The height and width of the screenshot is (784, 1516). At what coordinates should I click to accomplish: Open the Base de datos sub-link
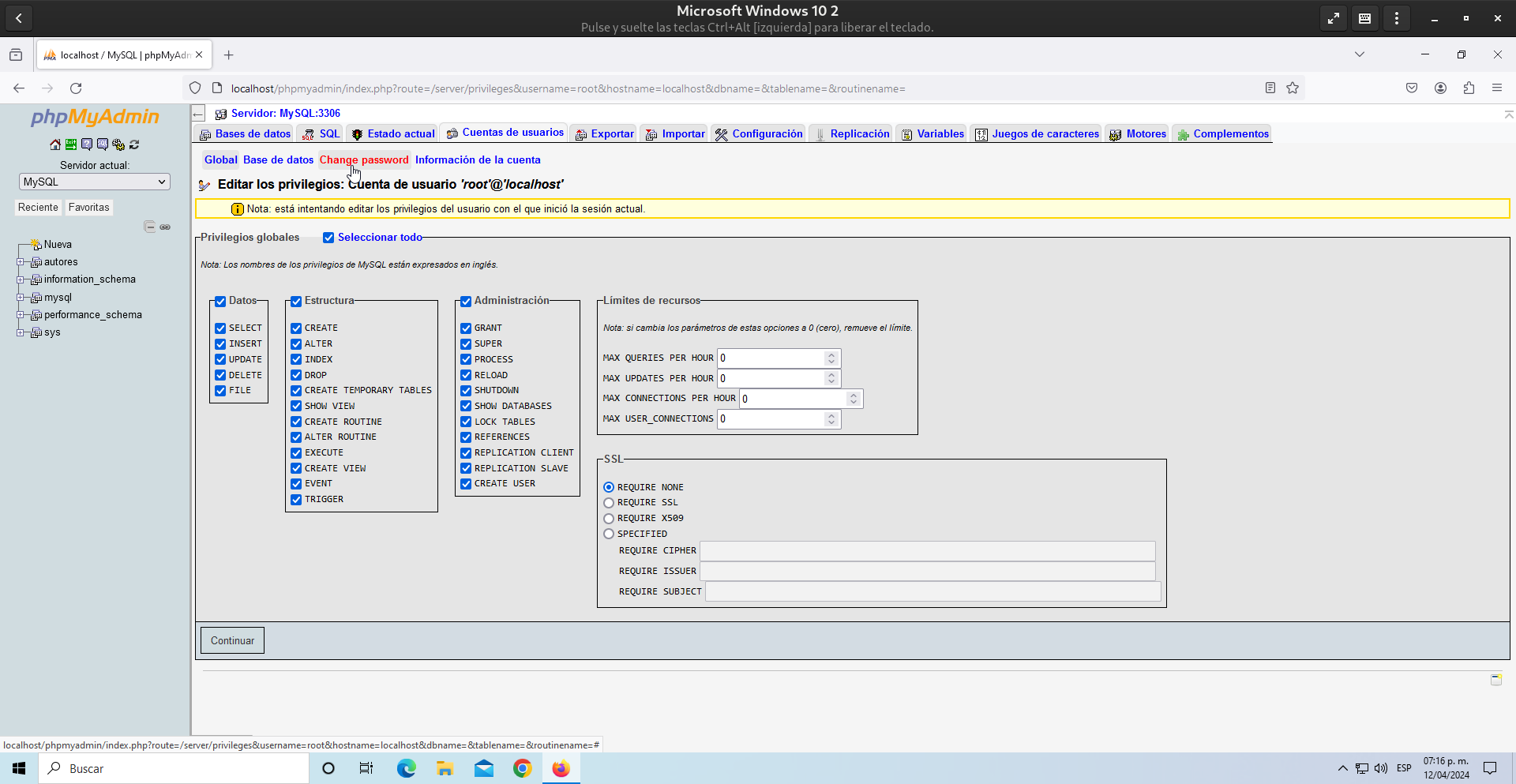tap(278, 159)
